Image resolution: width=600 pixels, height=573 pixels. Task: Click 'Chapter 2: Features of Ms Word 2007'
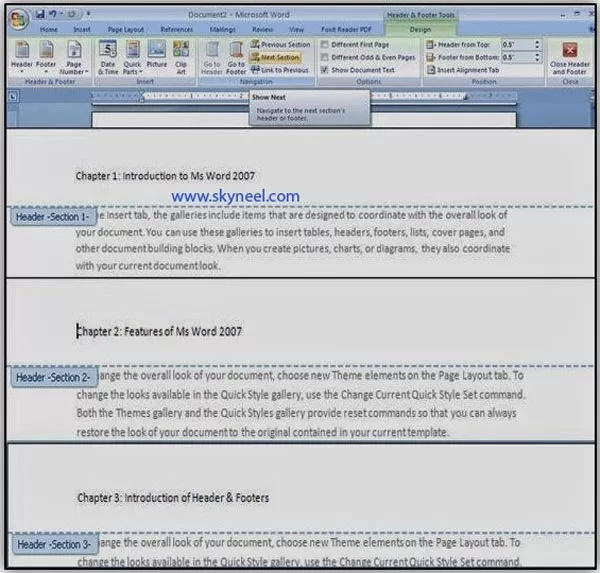[159, 331]
